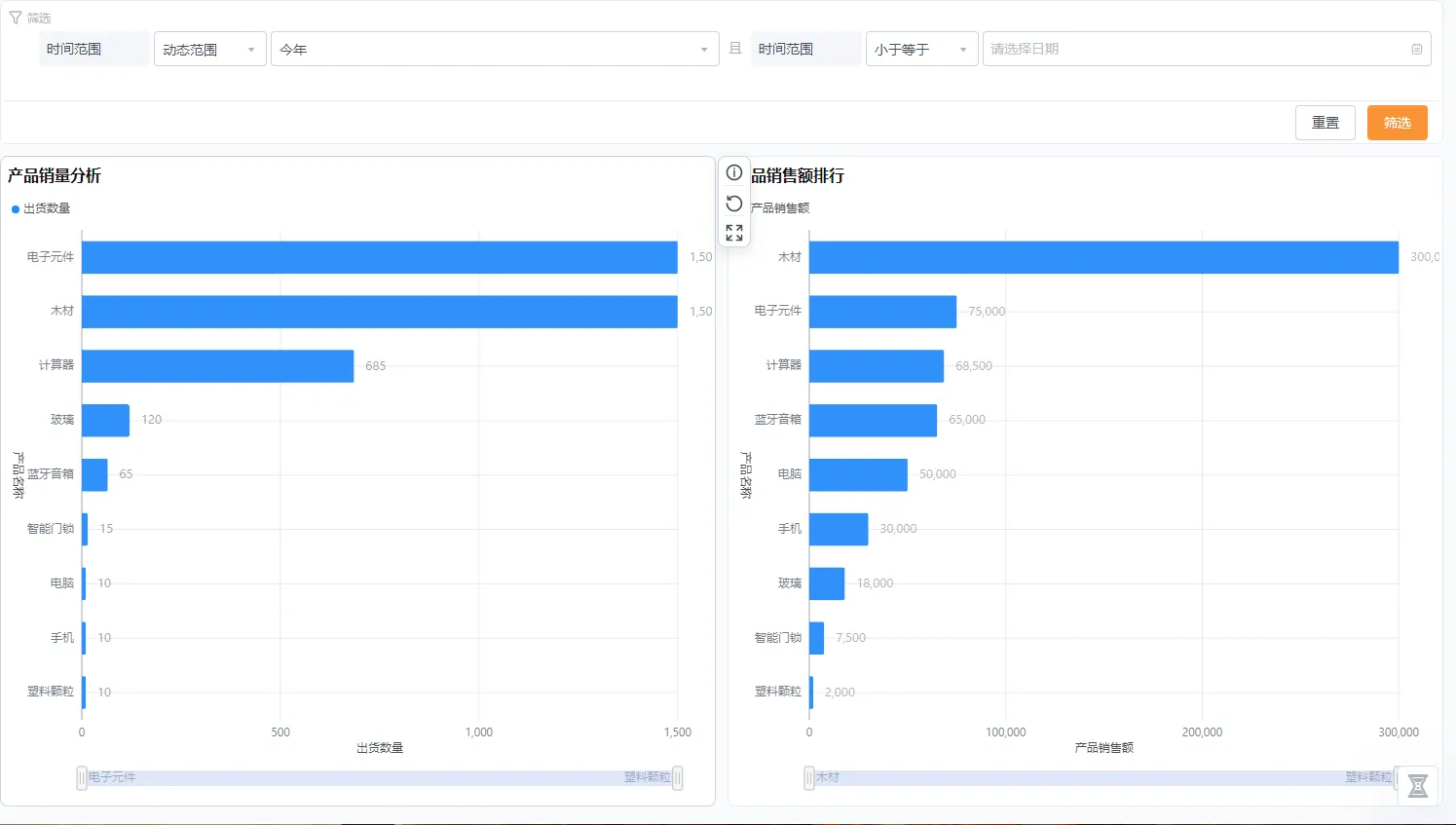Click the filter funnel icon
Image resolution: width=1456 pixels, height=825 pixels.
coord(16,18)
